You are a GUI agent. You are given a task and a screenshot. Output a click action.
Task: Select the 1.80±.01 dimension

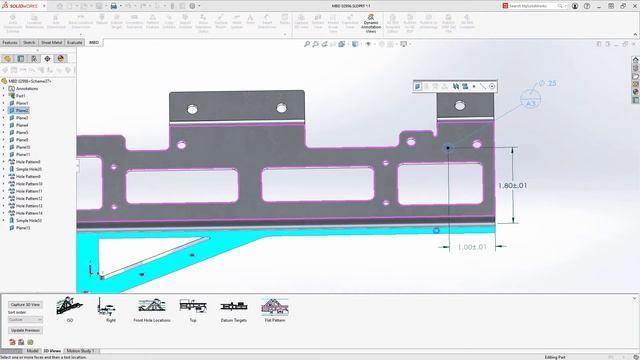click(x=512, y=186)
